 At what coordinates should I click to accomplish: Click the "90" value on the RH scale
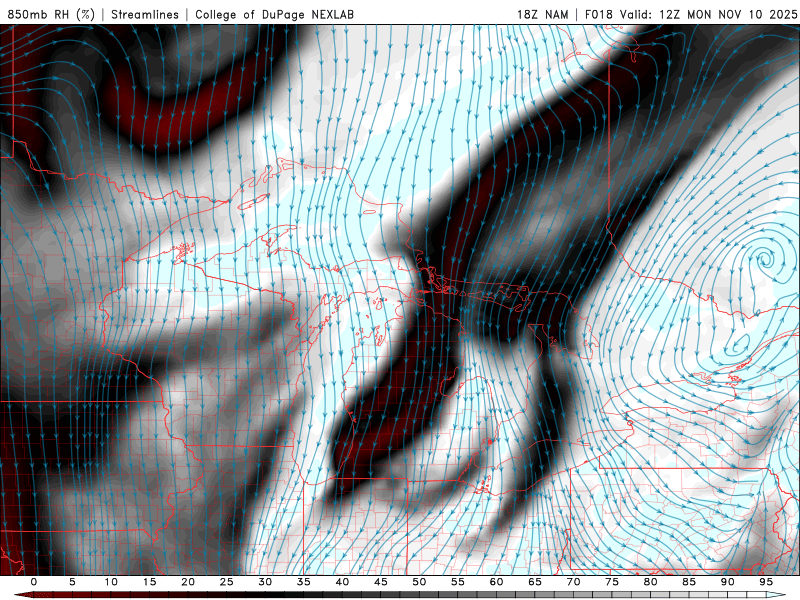728,582
